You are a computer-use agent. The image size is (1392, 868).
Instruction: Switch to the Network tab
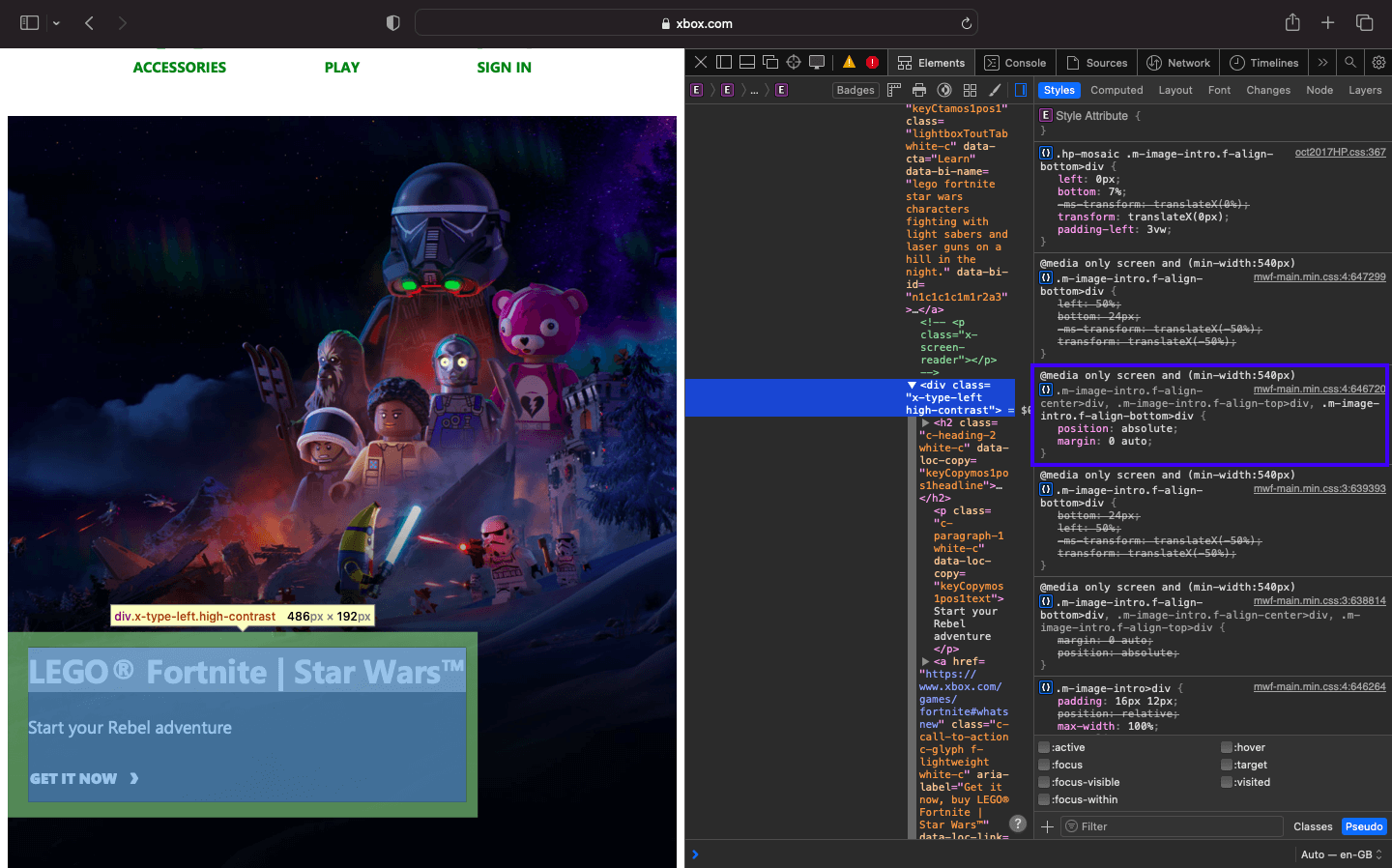point(1178,63)
